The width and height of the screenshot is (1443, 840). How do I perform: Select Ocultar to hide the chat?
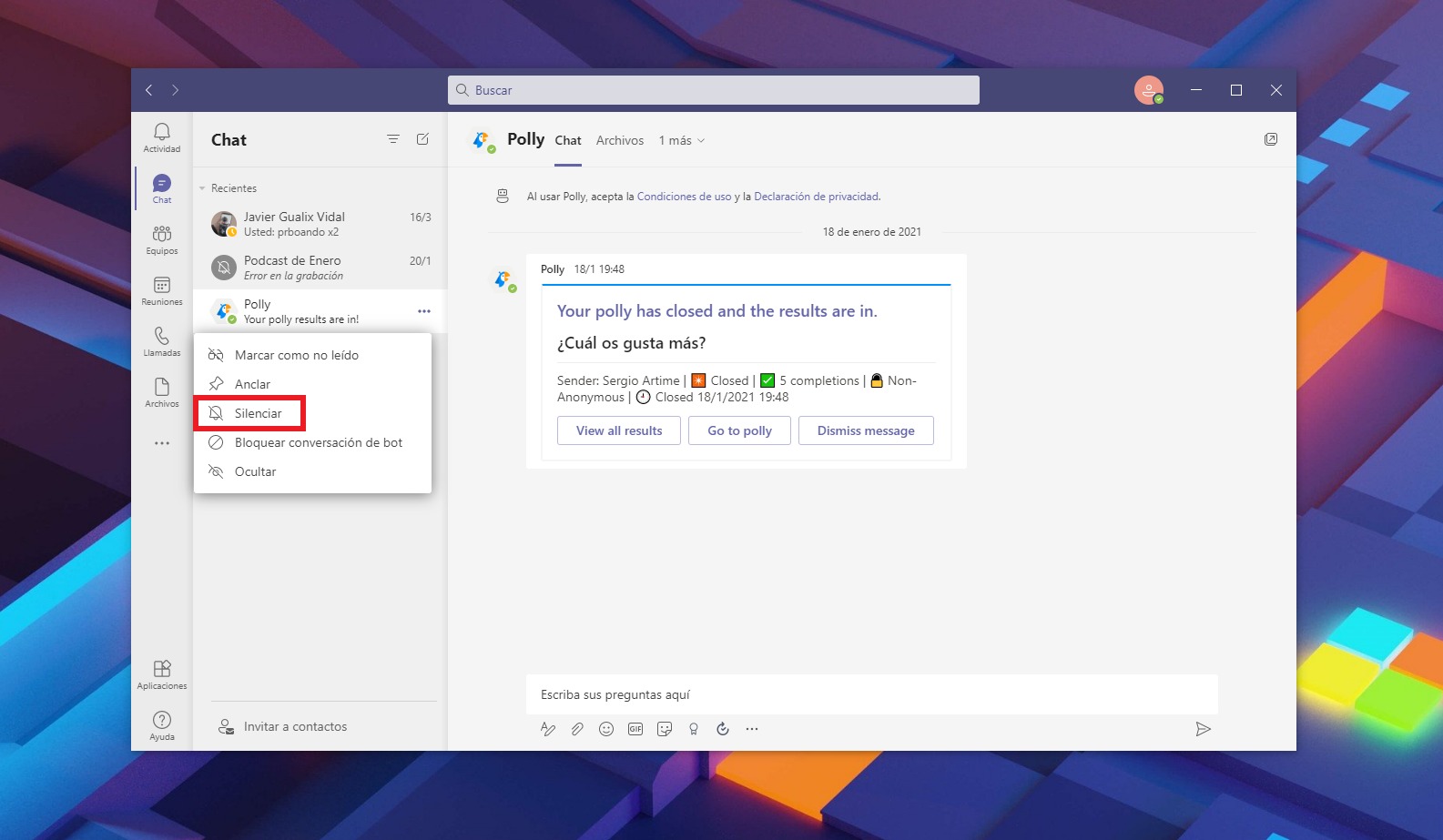click(312, 471)
